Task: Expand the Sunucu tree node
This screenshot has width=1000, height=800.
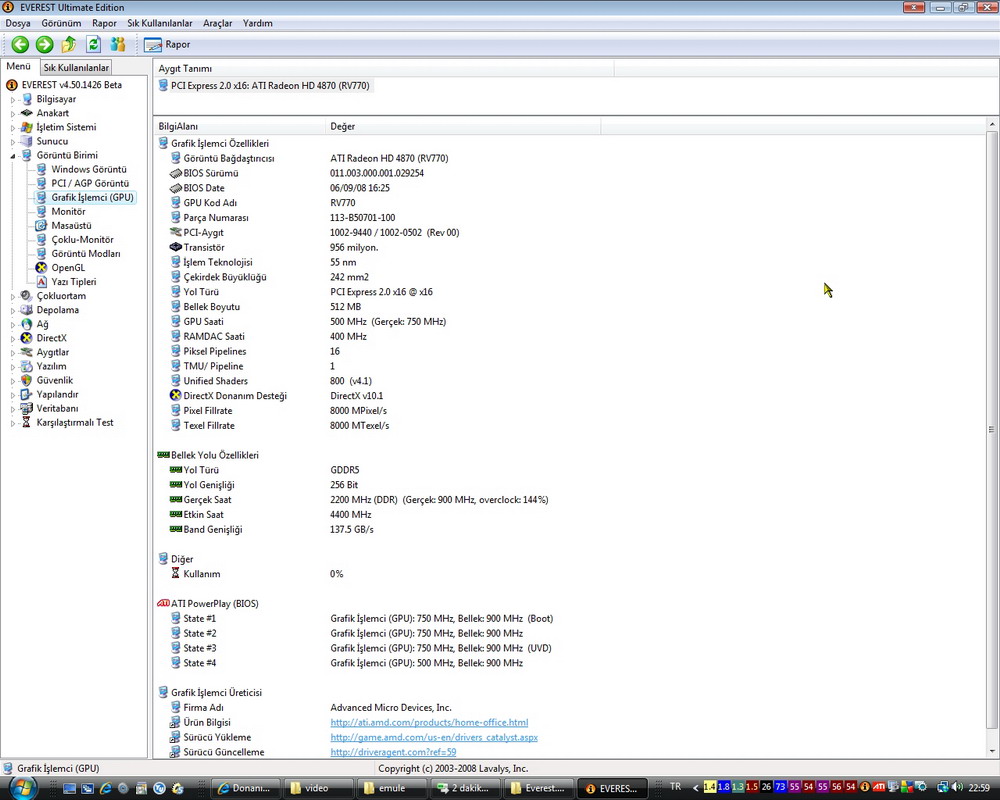Action: pos(12,142)
